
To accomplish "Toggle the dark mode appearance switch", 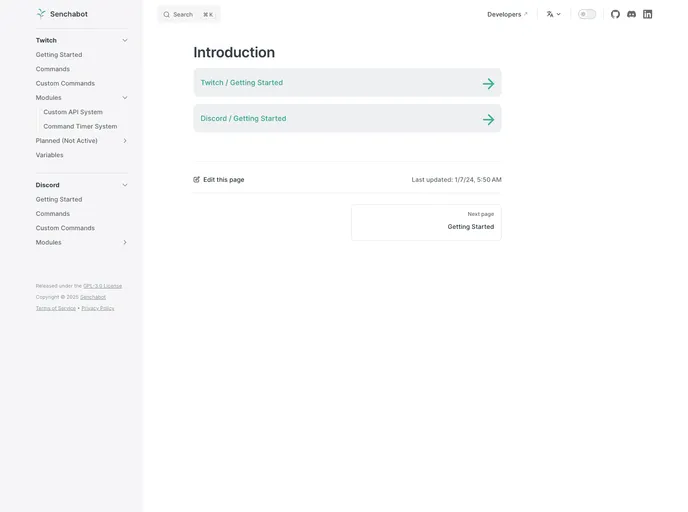I will click(x=587, y=14).
